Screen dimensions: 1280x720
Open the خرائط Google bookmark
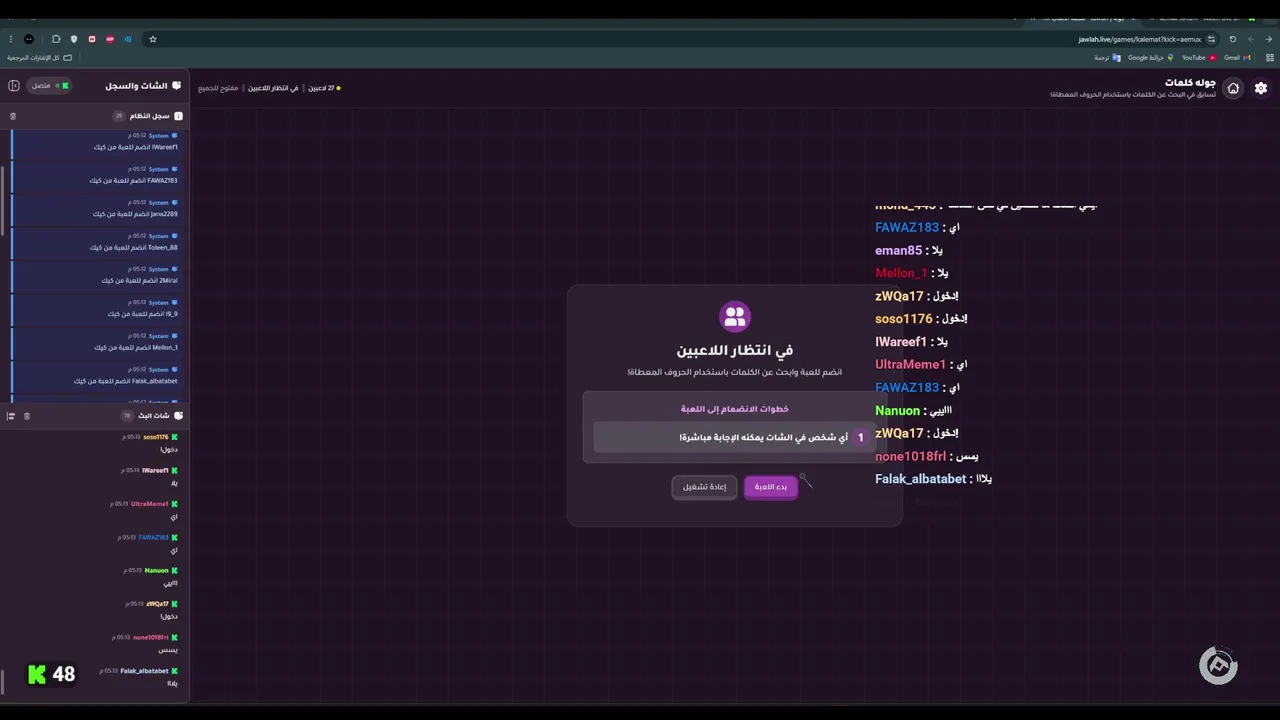(x=1150, y=58)
